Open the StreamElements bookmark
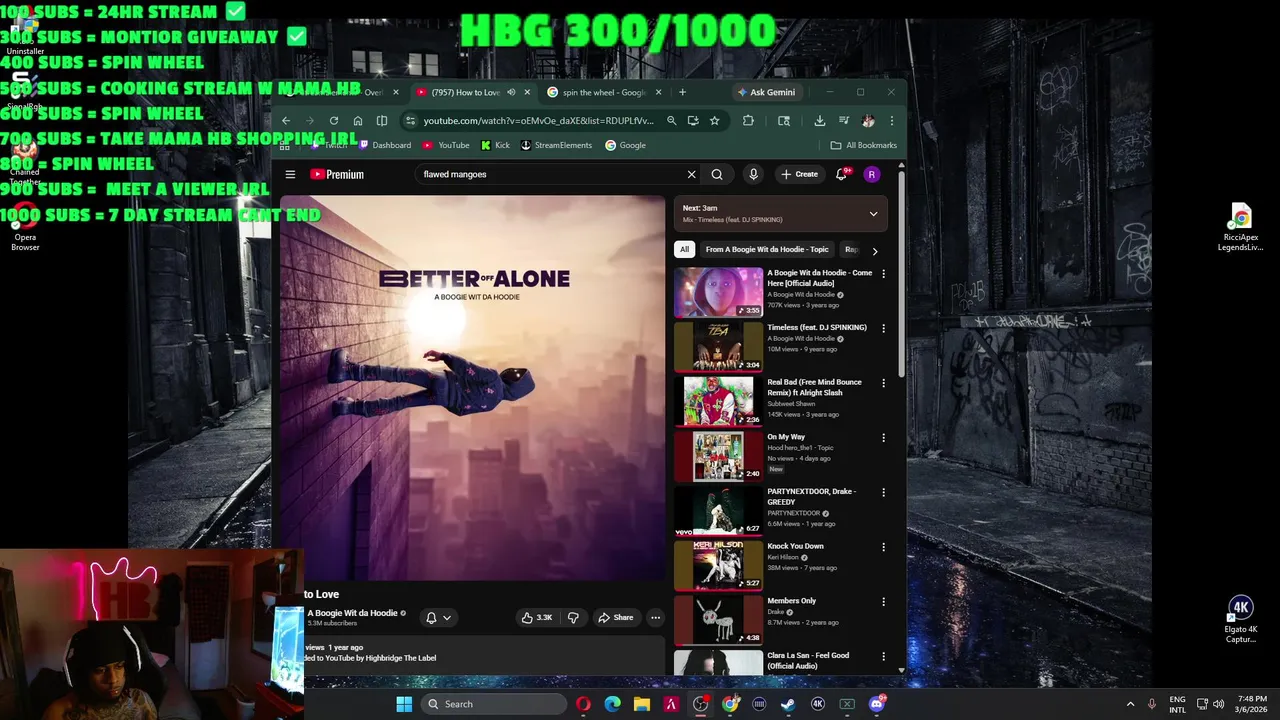This screenshot has height=720, width=1280. (x=556, y=145)
